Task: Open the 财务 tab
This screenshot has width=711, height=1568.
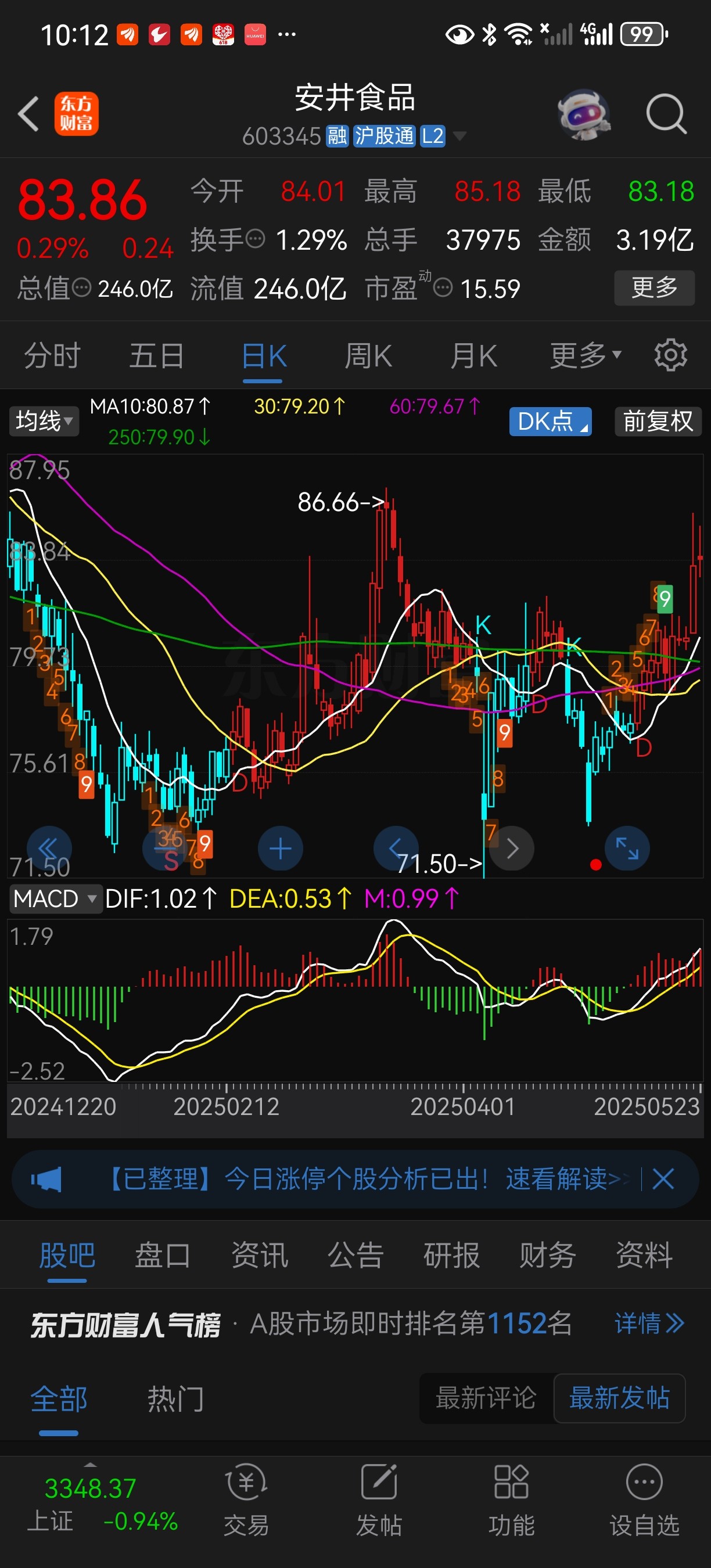Action: point(547,1254)
